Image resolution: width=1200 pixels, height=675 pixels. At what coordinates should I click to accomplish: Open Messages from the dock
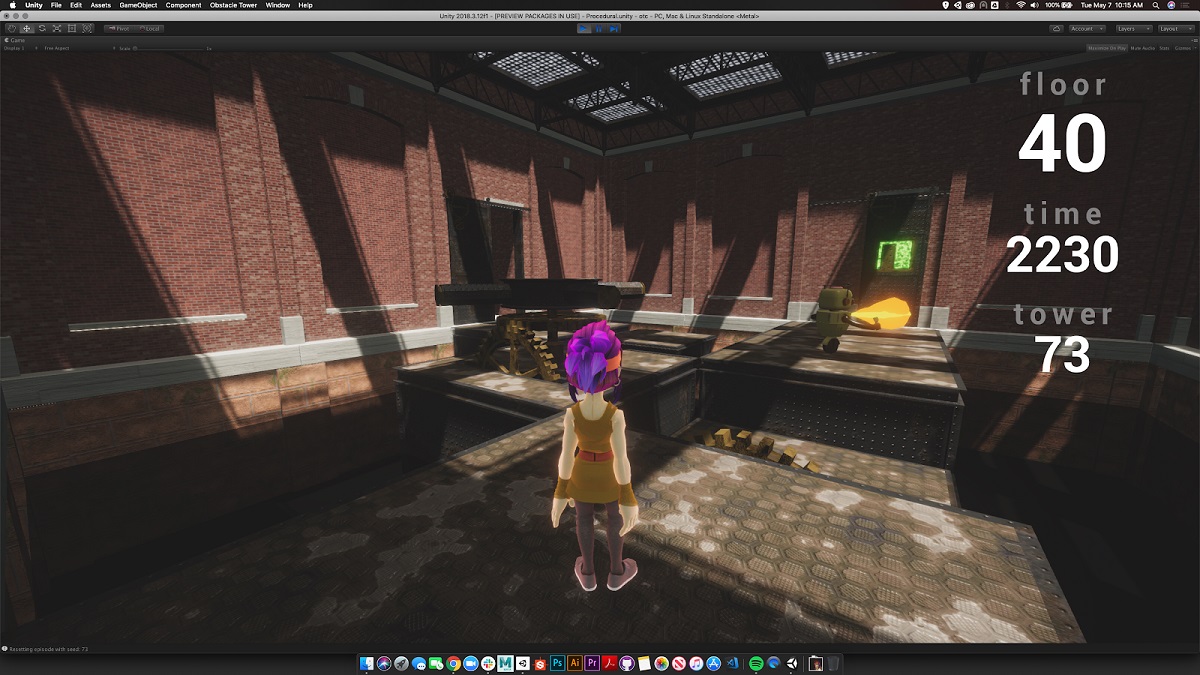click(419, 663)
